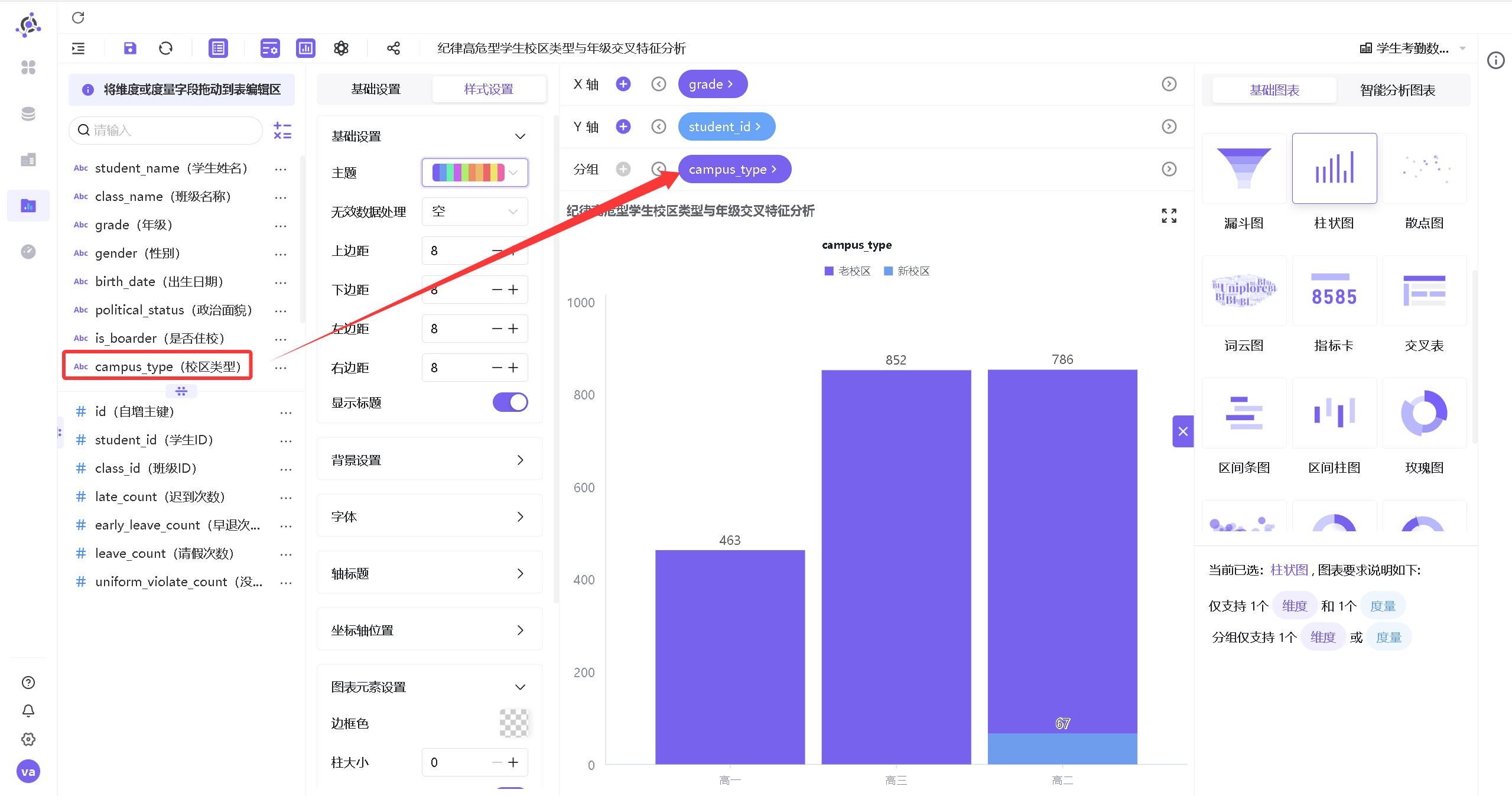
Task: Collapse the menu with the indent icon
Action: (78, 48)
